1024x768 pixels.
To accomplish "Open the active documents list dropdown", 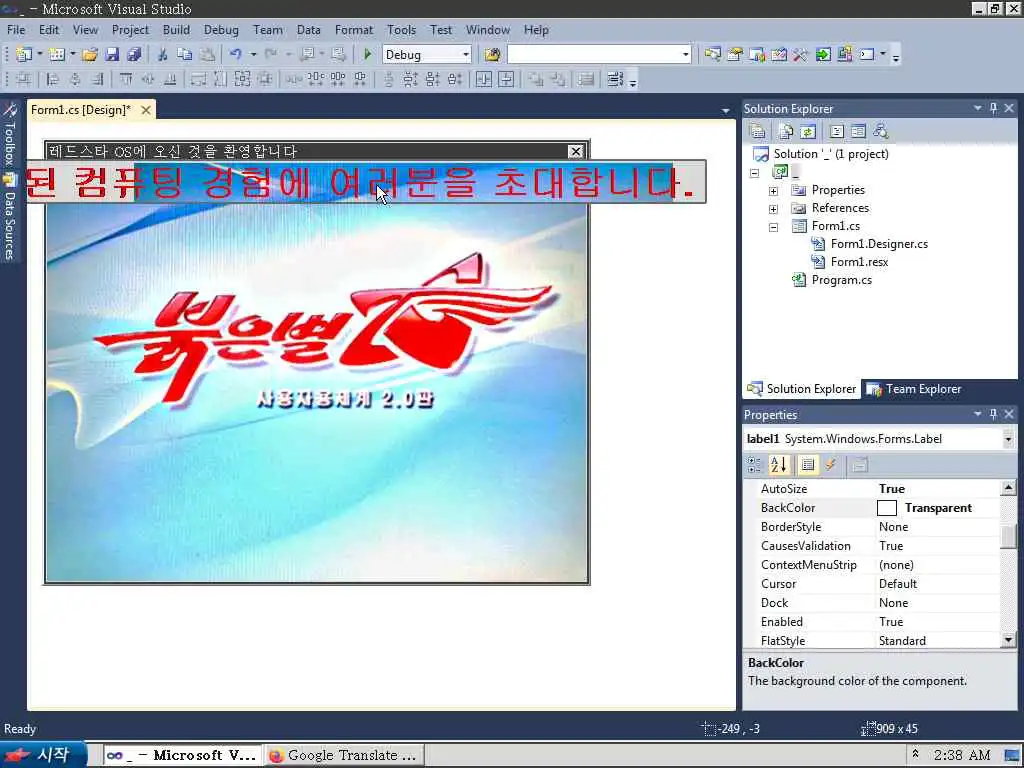I will pyautogui.click(x=726, y=110).
